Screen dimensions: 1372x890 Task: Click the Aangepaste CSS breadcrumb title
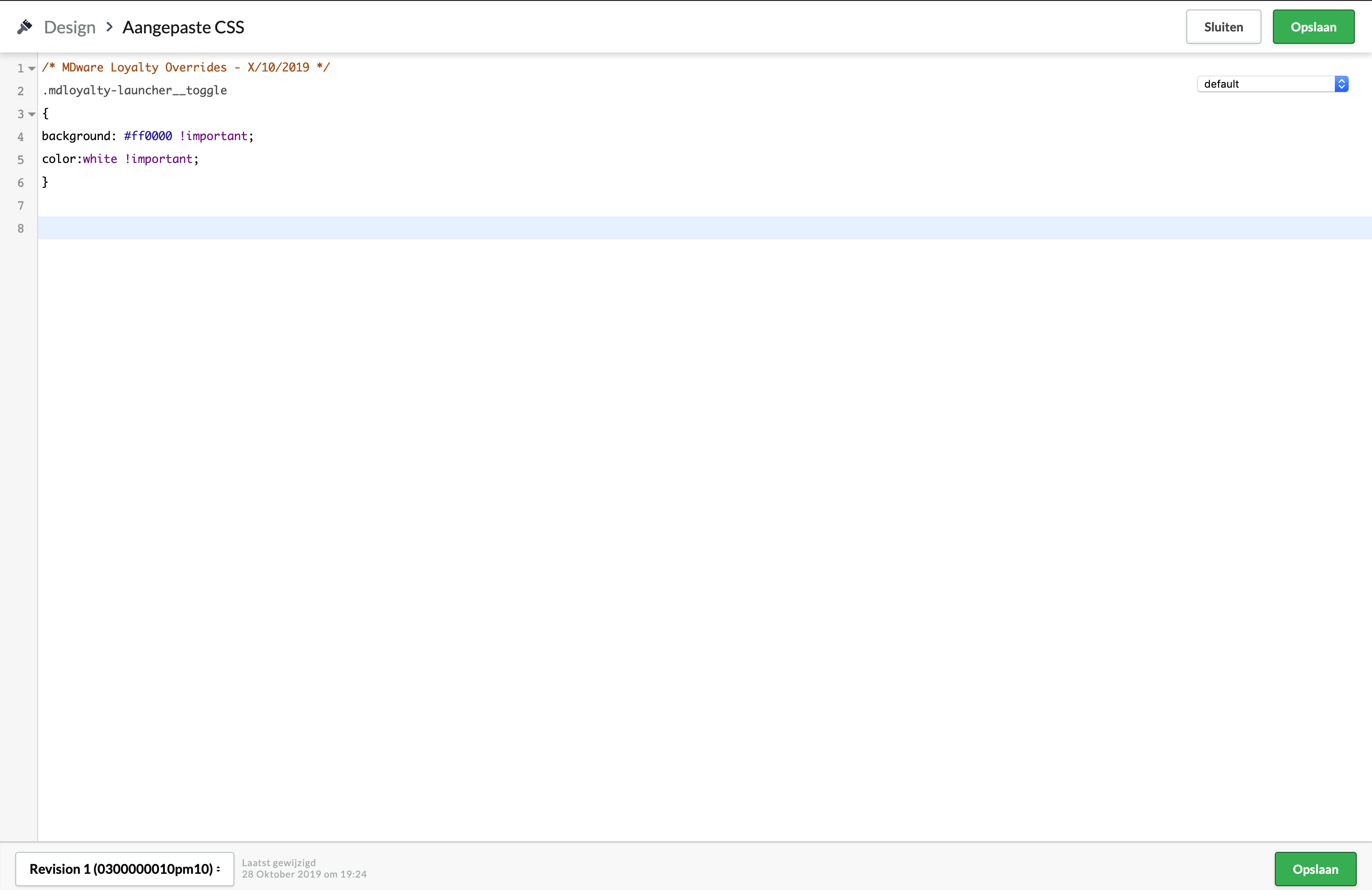click(x=183, y=27)
